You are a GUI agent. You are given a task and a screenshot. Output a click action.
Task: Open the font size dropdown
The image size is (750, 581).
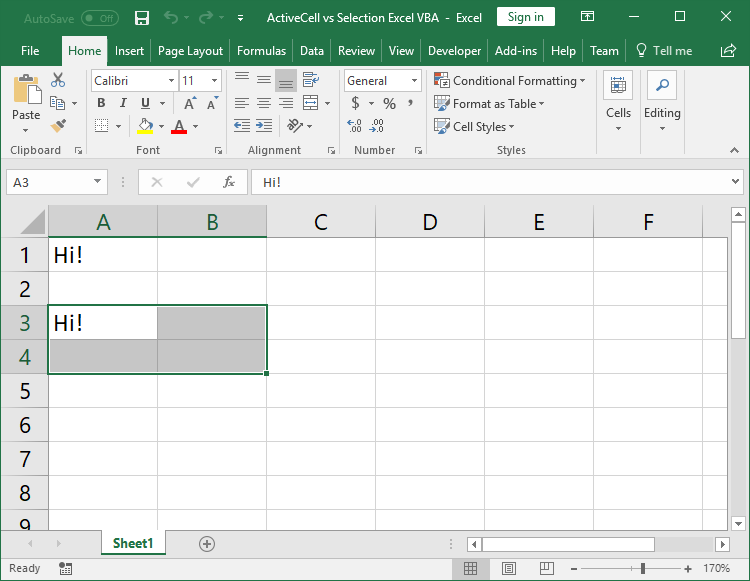click(214, 80)
